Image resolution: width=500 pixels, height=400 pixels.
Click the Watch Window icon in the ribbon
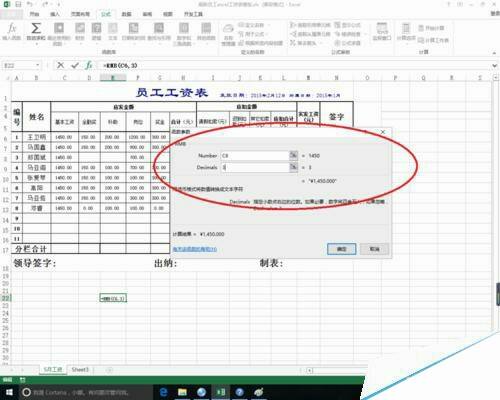coord(382,31)
